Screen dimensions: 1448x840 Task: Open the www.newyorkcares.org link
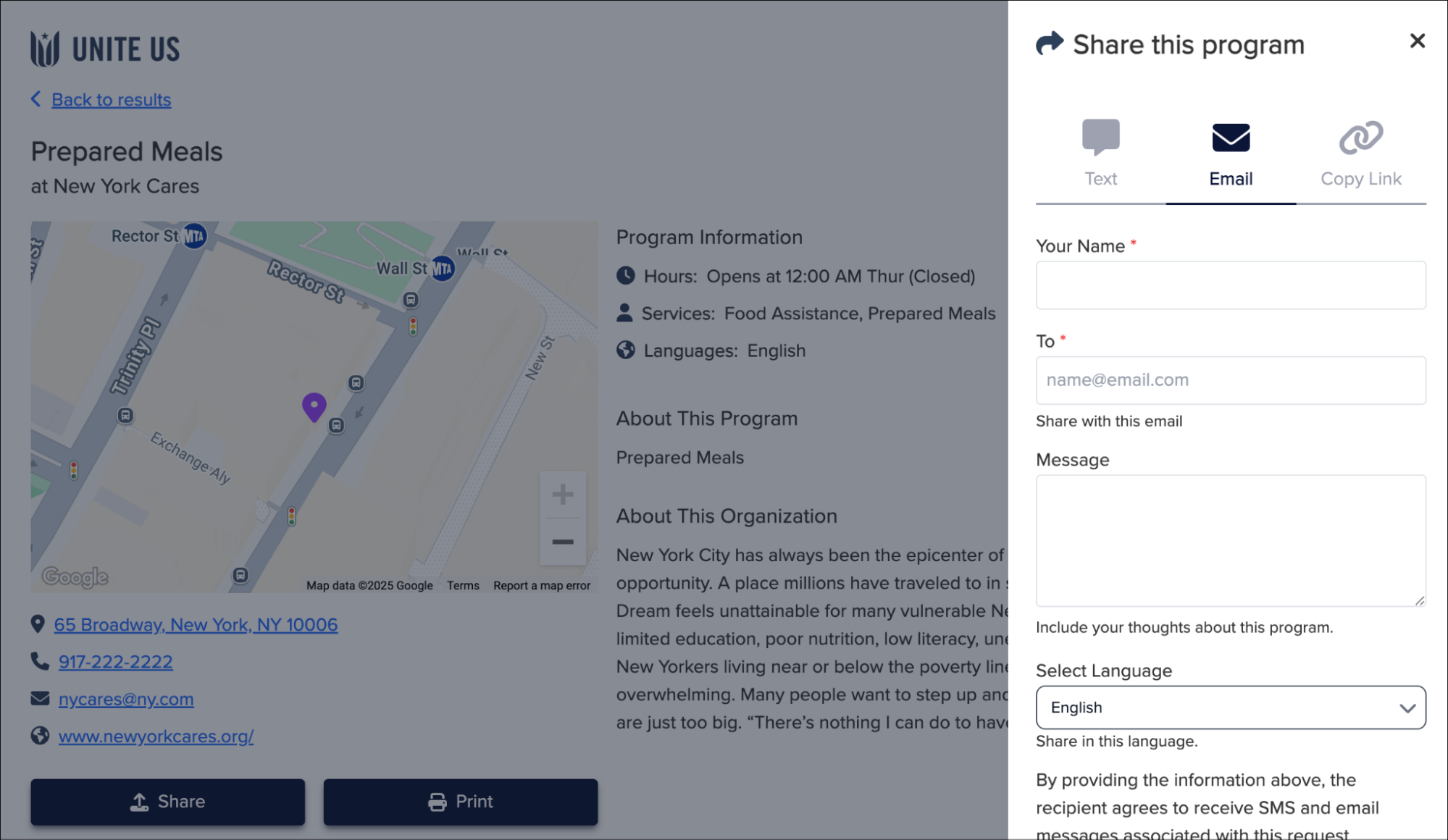click(156, 736)
